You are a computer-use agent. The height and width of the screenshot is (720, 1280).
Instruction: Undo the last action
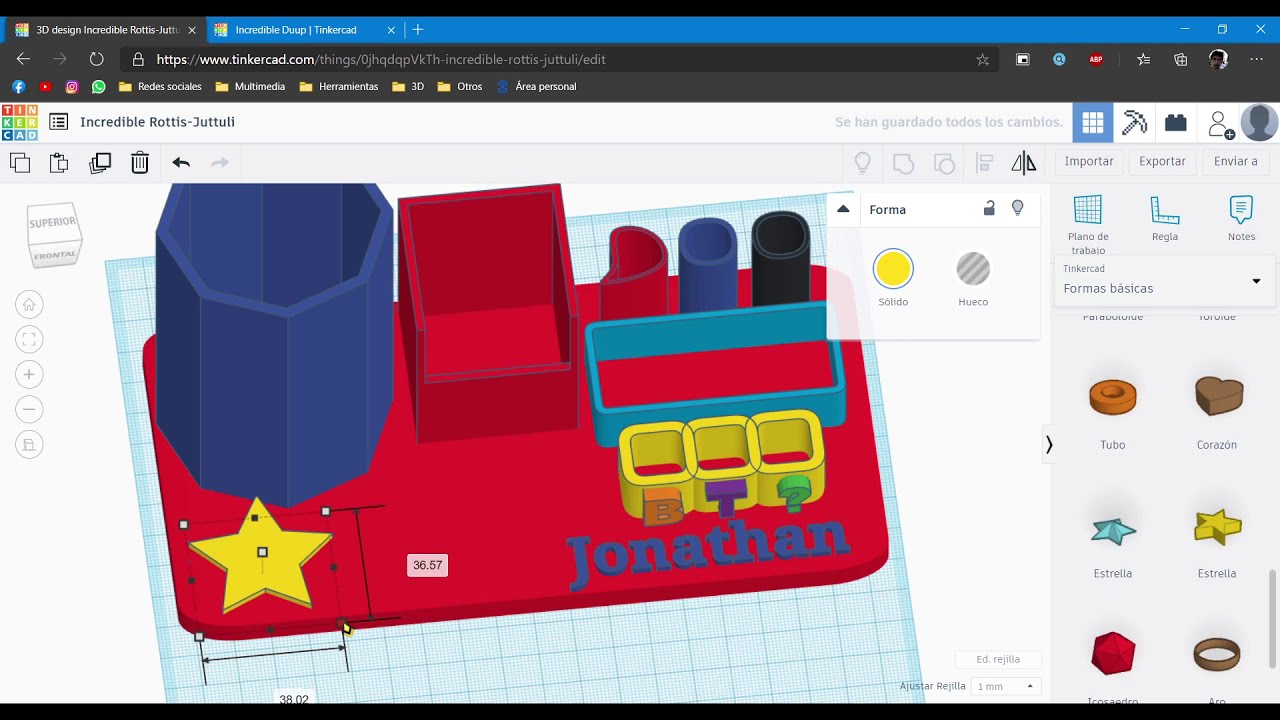point(181,162)
